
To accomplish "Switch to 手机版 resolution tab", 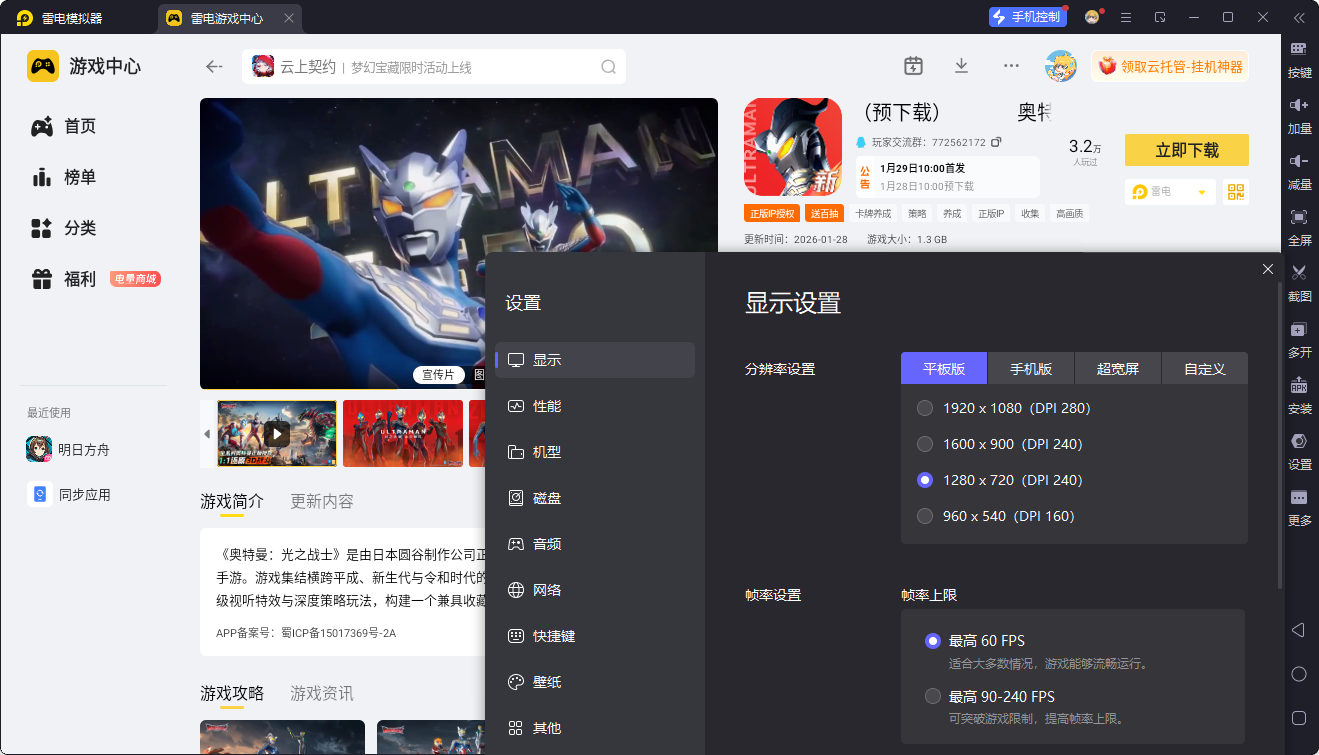I will (x=1031, y=368).
